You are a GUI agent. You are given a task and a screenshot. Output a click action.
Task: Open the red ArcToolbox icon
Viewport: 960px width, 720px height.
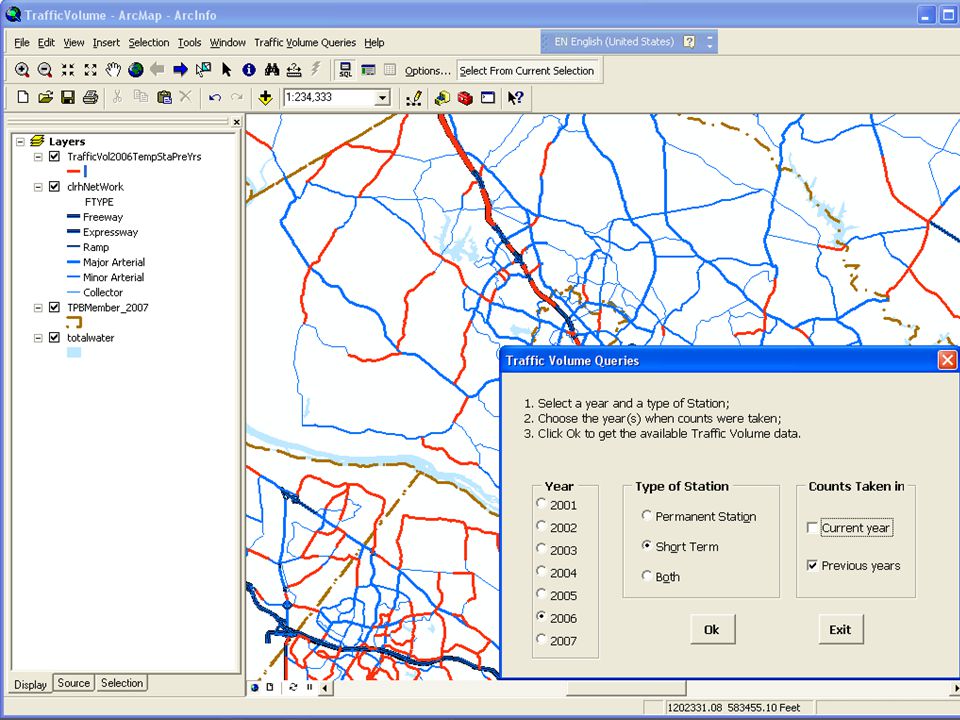tap(465, 97)
